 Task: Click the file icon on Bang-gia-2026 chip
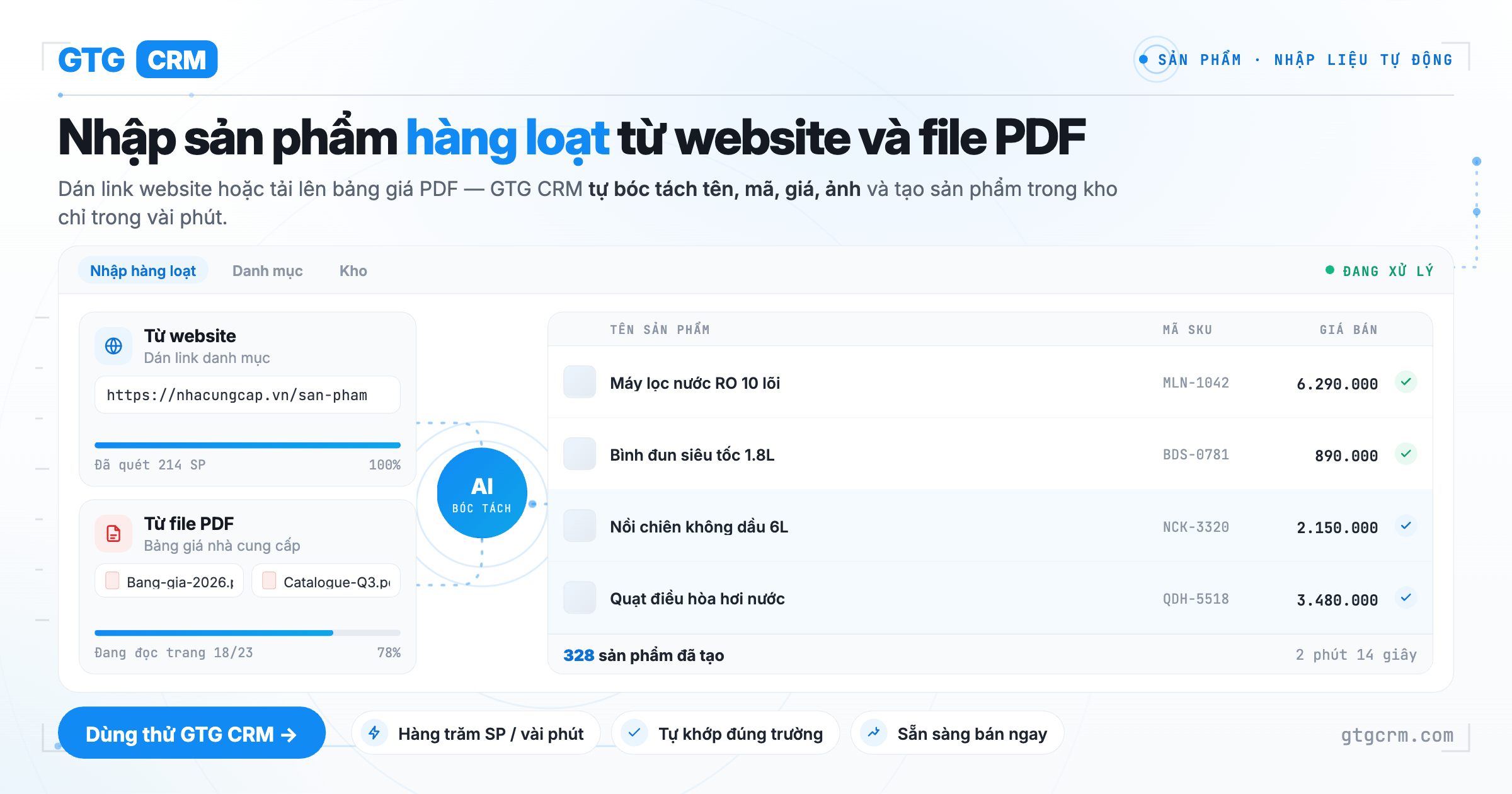point(113,580)
